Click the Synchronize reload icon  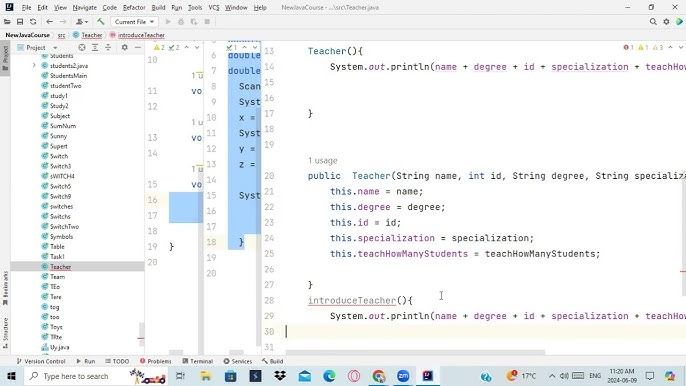click(33, 21)
